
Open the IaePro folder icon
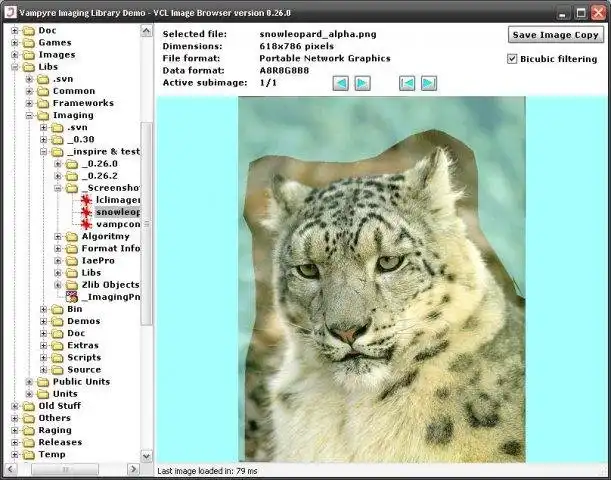72,261
